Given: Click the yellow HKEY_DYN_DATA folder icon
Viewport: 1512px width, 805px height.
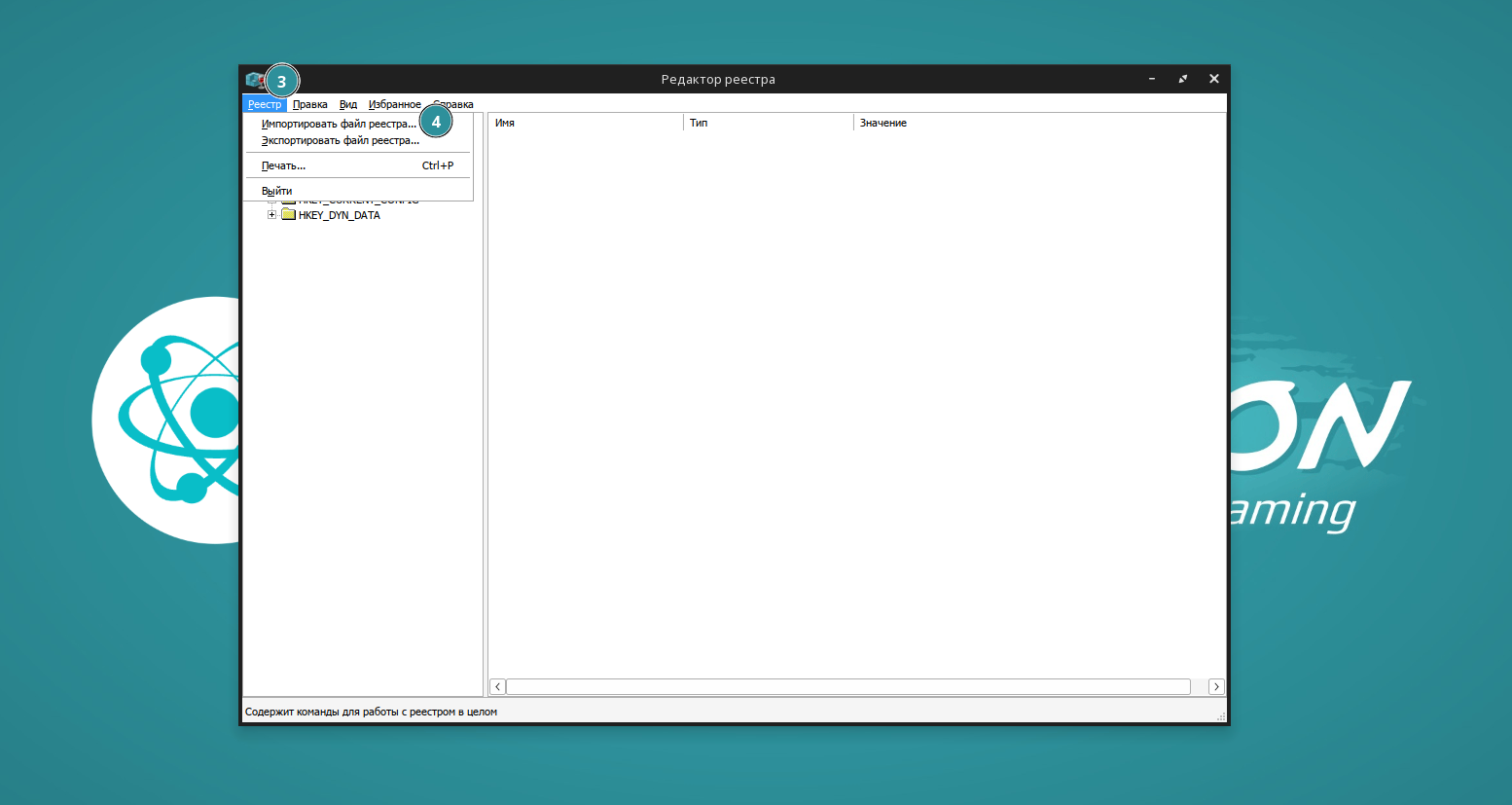Looking at the screenshot, I should tap(288, 215).
